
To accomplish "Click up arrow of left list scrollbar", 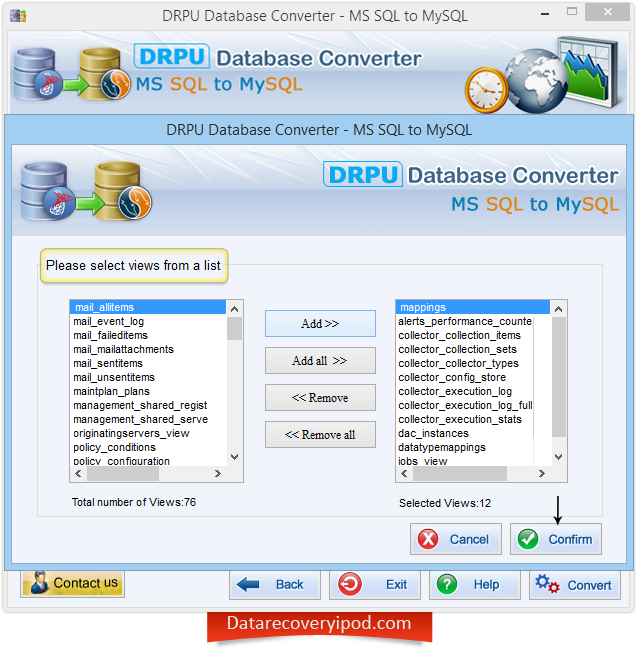I will pyautogui.click(x=234, y=309).
